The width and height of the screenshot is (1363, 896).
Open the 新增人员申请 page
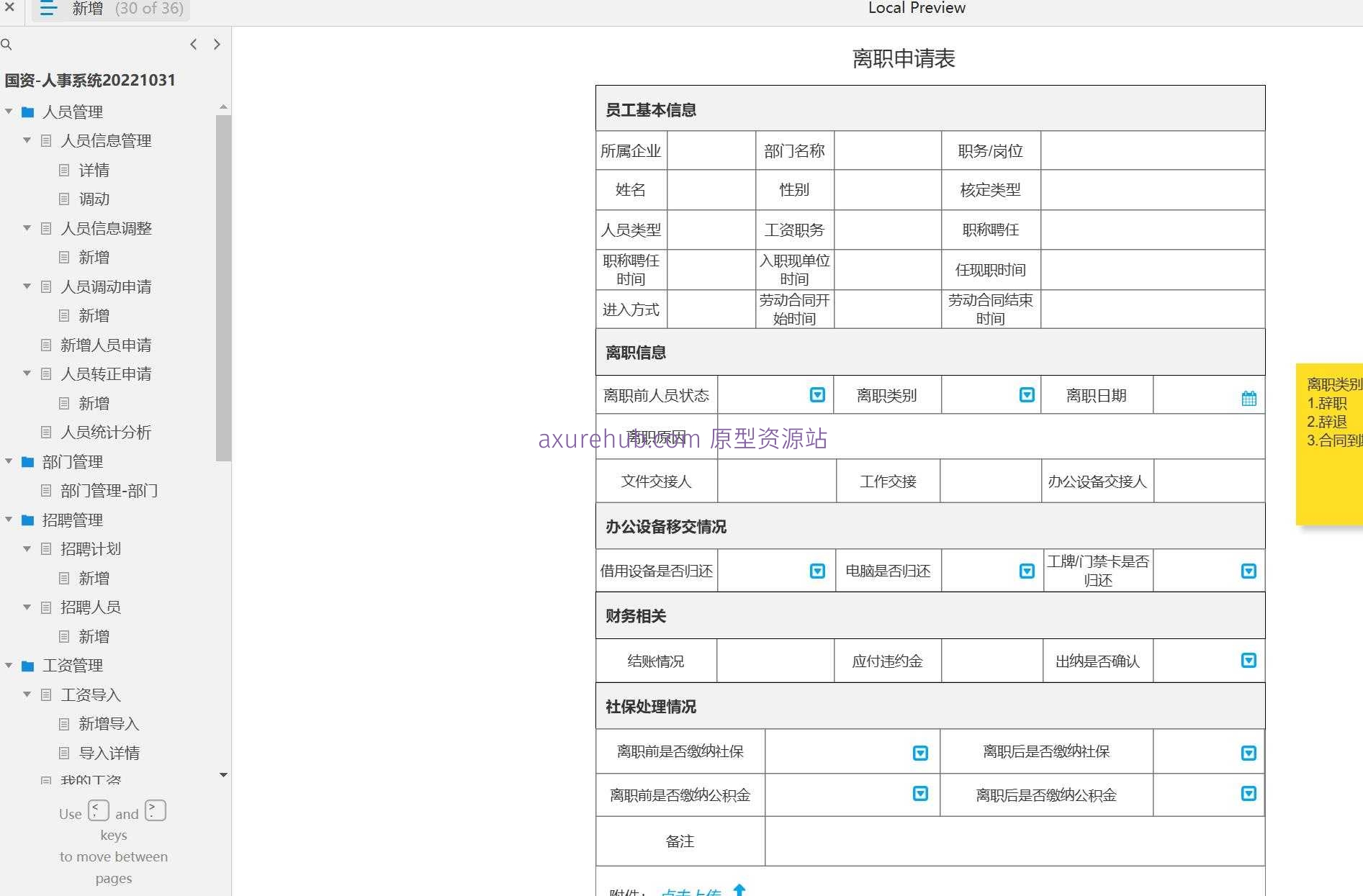click(106, 344)
